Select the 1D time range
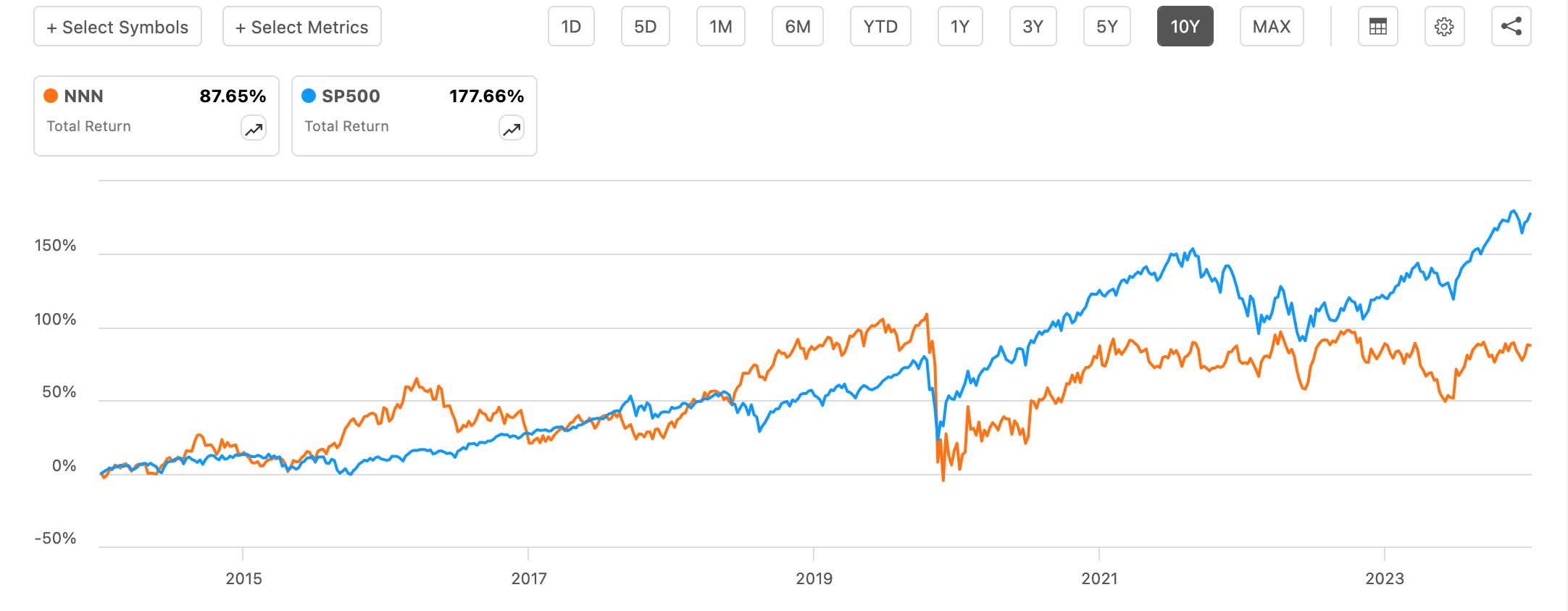Viewport: 1568px width, 611px height. coord(571,25)
